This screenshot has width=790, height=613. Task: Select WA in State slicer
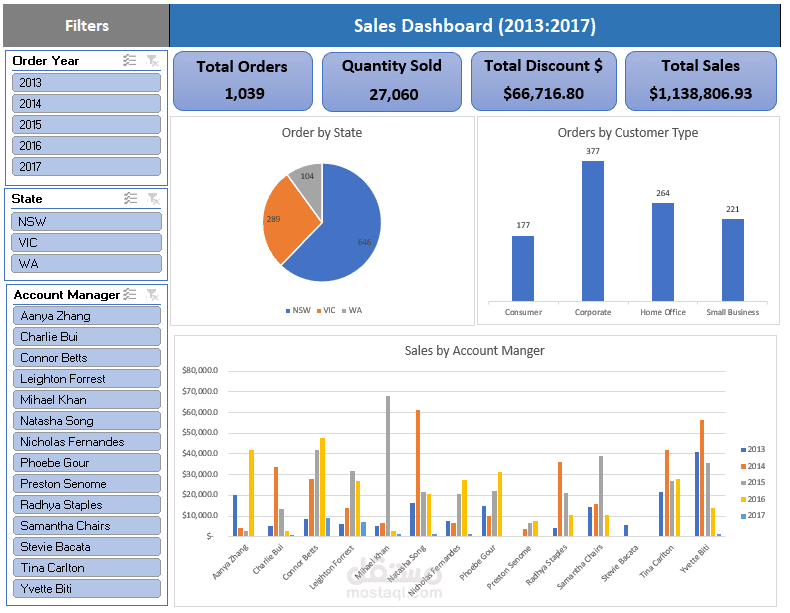coord(86,263)
